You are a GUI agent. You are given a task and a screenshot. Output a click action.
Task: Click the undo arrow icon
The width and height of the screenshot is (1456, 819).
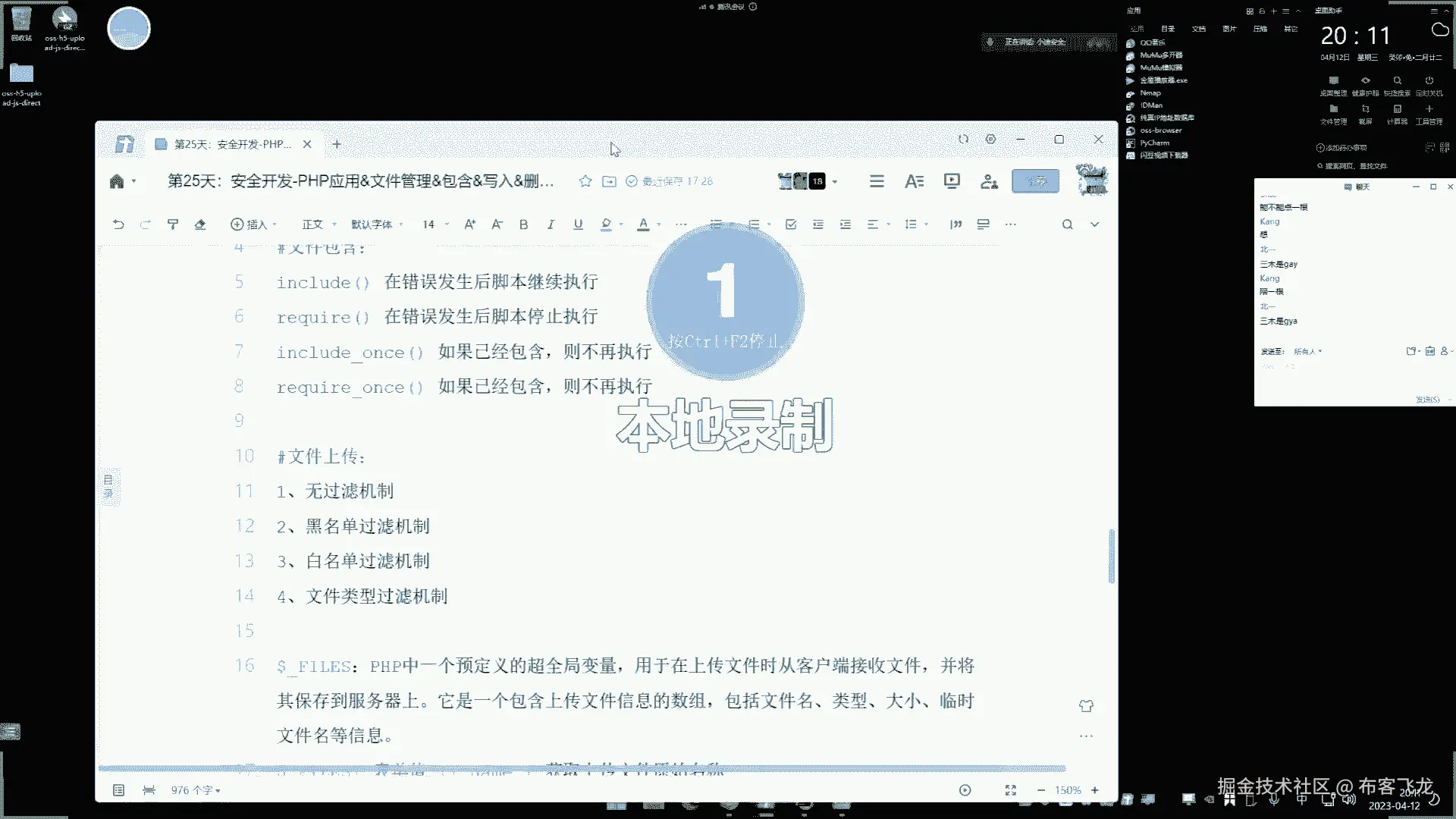(118, 224)
